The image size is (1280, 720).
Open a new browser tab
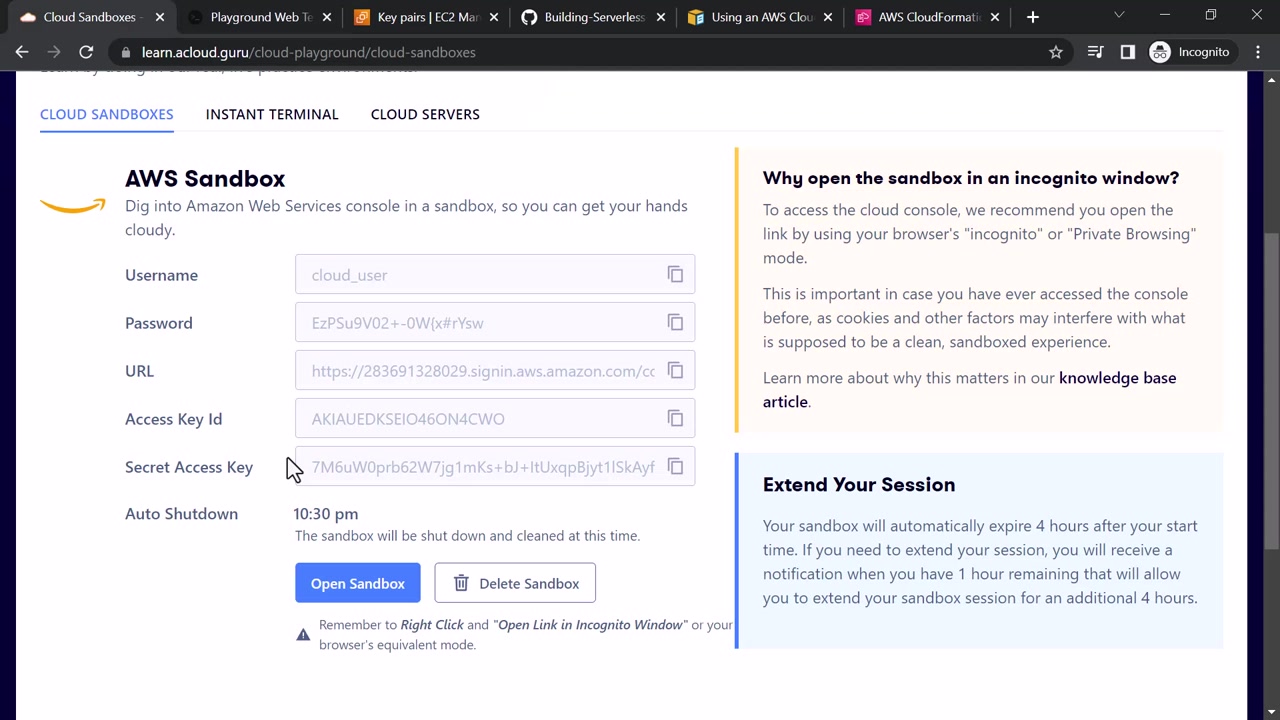(1033, 17)
